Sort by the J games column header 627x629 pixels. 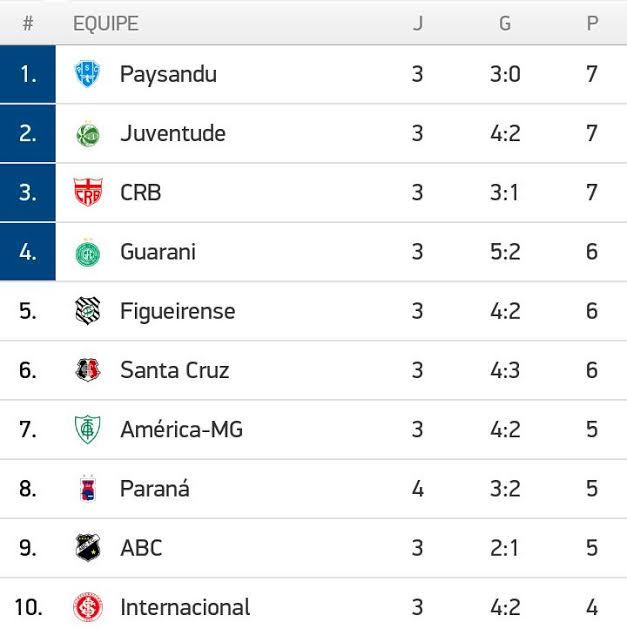(418, 23)
